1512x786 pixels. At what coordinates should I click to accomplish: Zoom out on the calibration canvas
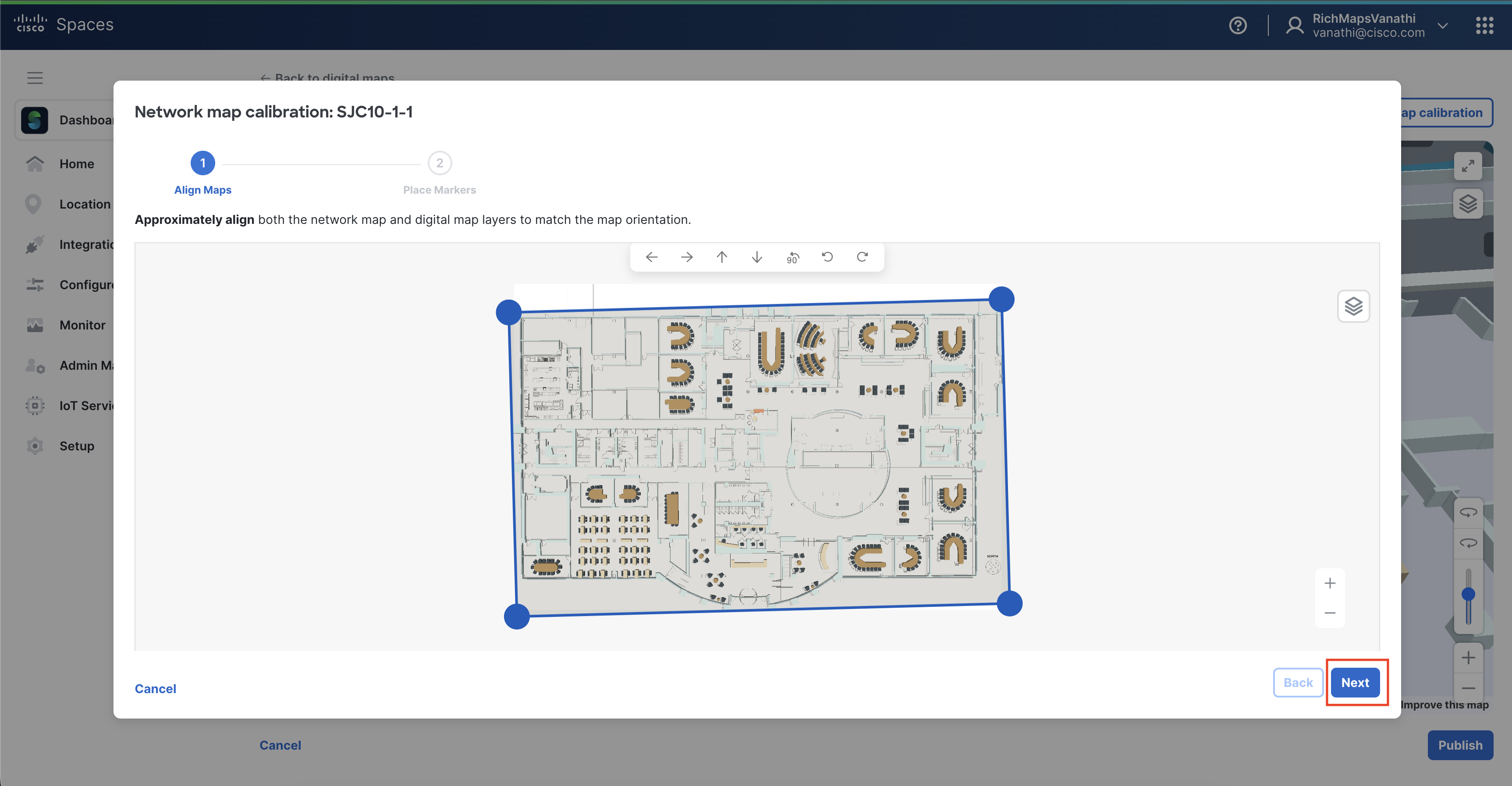(1329, 613)
